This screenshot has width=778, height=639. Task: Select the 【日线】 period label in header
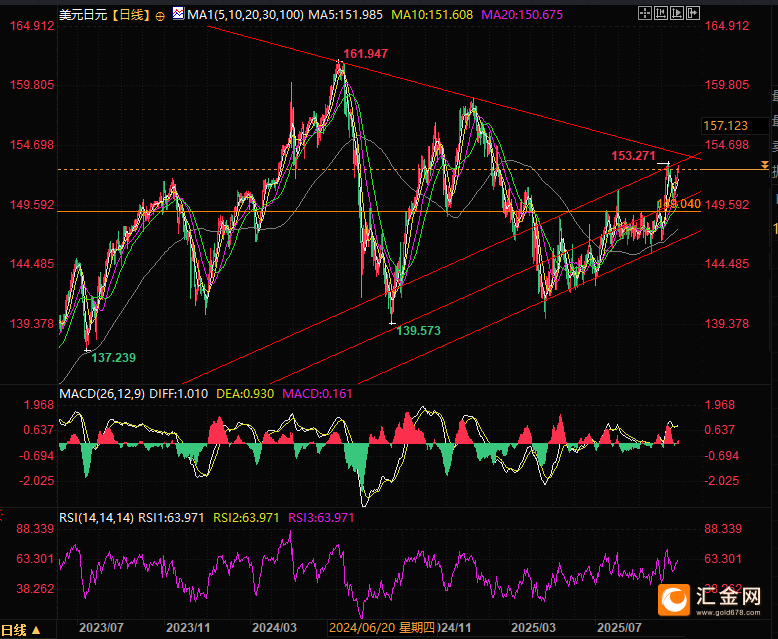click(130, 15)
